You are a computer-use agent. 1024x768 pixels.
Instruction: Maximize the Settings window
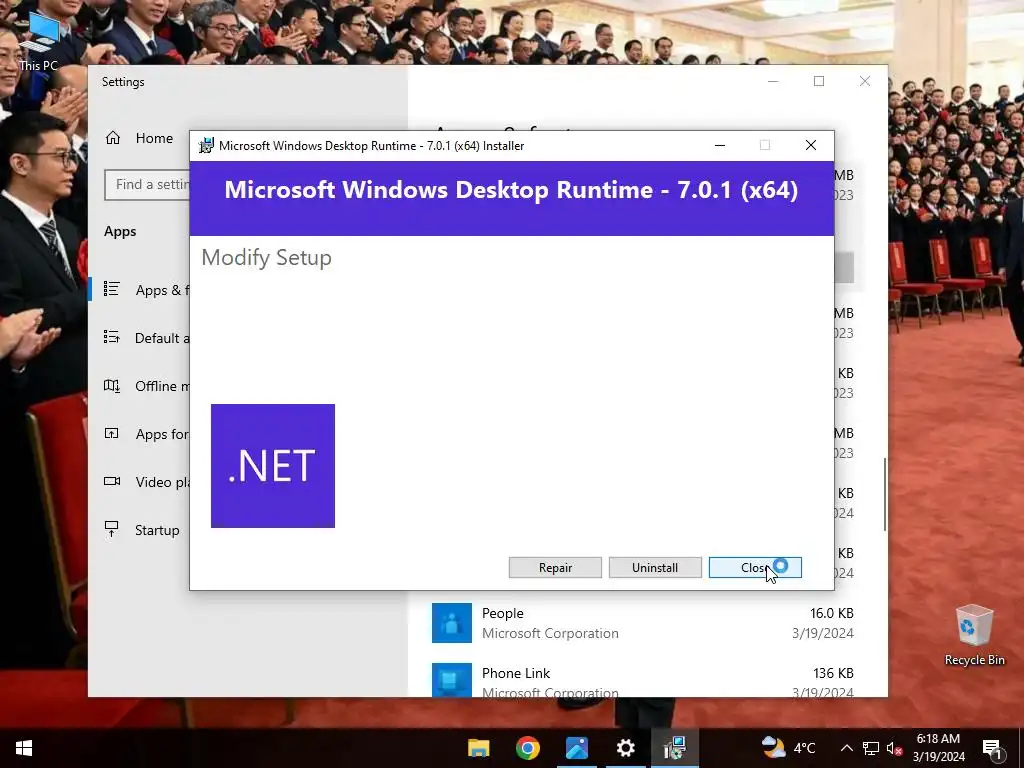click(819, 82)
